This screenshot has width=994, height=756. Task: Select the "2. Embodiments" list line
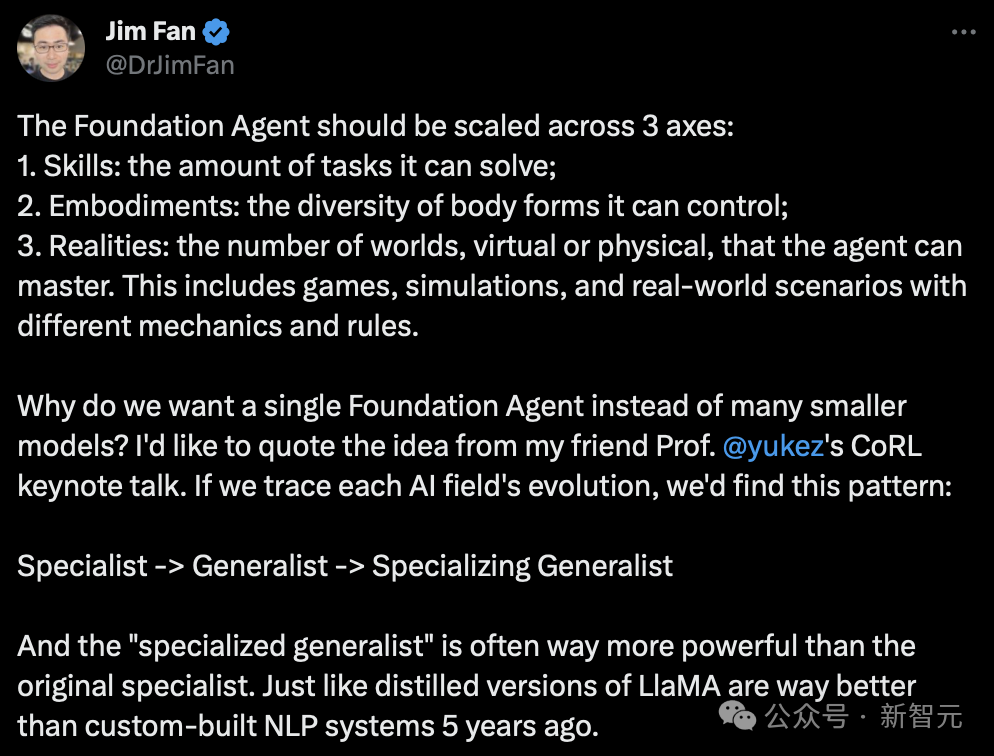point(403,206)
